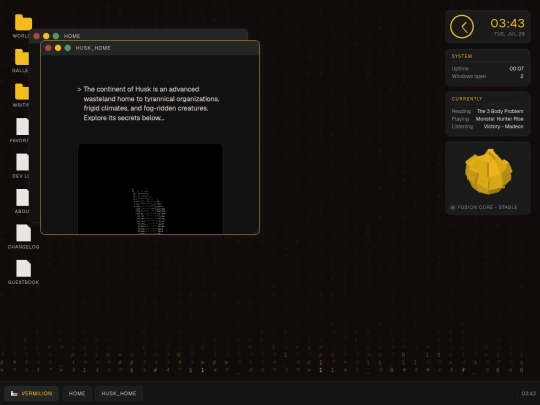Click the yellow fusion core 3D model
Image resolution: width=540 pixels, height=405 pixels.
488,171
